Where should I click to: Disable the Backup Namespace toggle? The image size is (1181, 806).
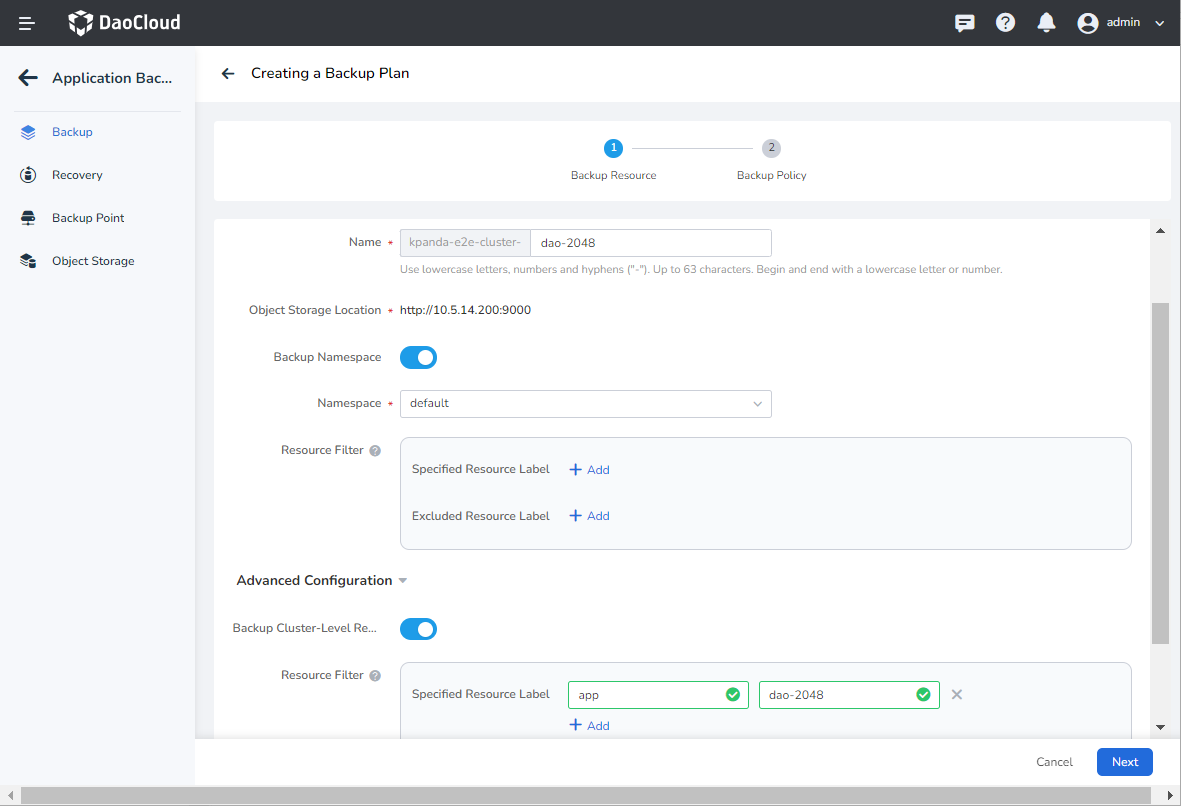coord(418,357)
